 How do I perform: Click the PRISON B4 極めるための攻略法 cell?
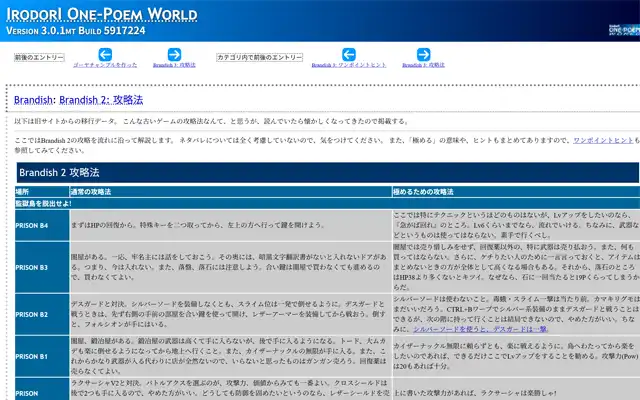point(516,225)
